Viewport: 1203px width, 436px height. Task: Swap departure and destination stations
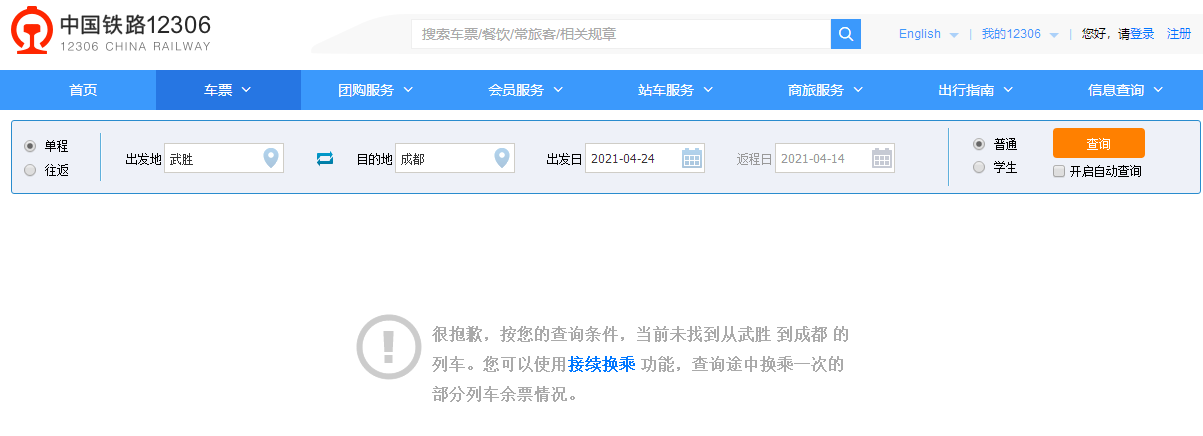pos(325,158)
